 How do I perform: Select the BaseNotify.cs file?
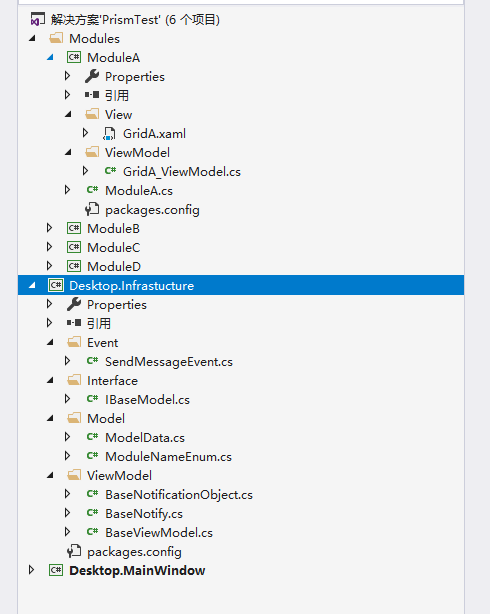[x=144, y=514]
